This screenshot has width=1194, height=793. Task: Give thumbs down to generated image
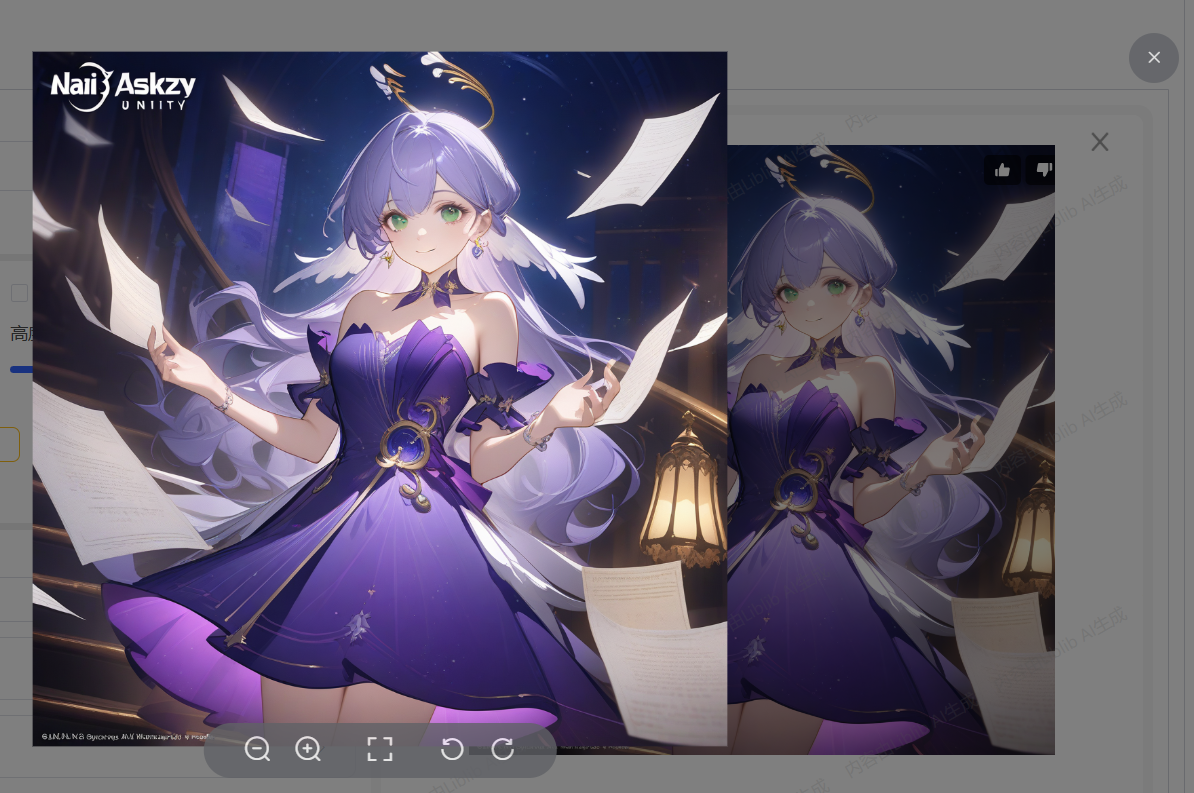coord(1042,170)
